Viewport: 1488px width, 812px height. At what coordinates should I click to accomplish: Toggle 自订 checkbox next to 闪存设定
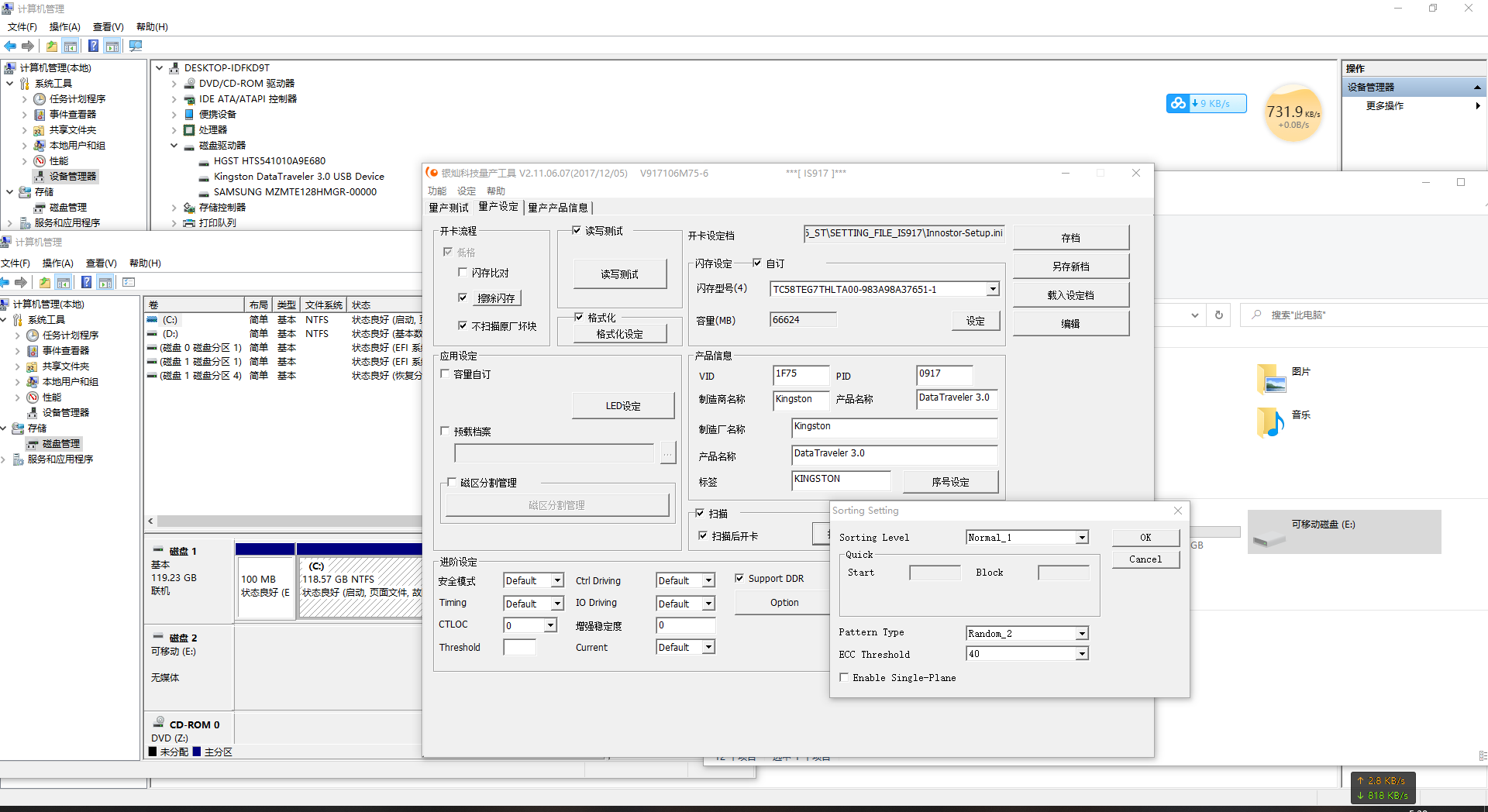pyautogui.click(x=757, y=263)
